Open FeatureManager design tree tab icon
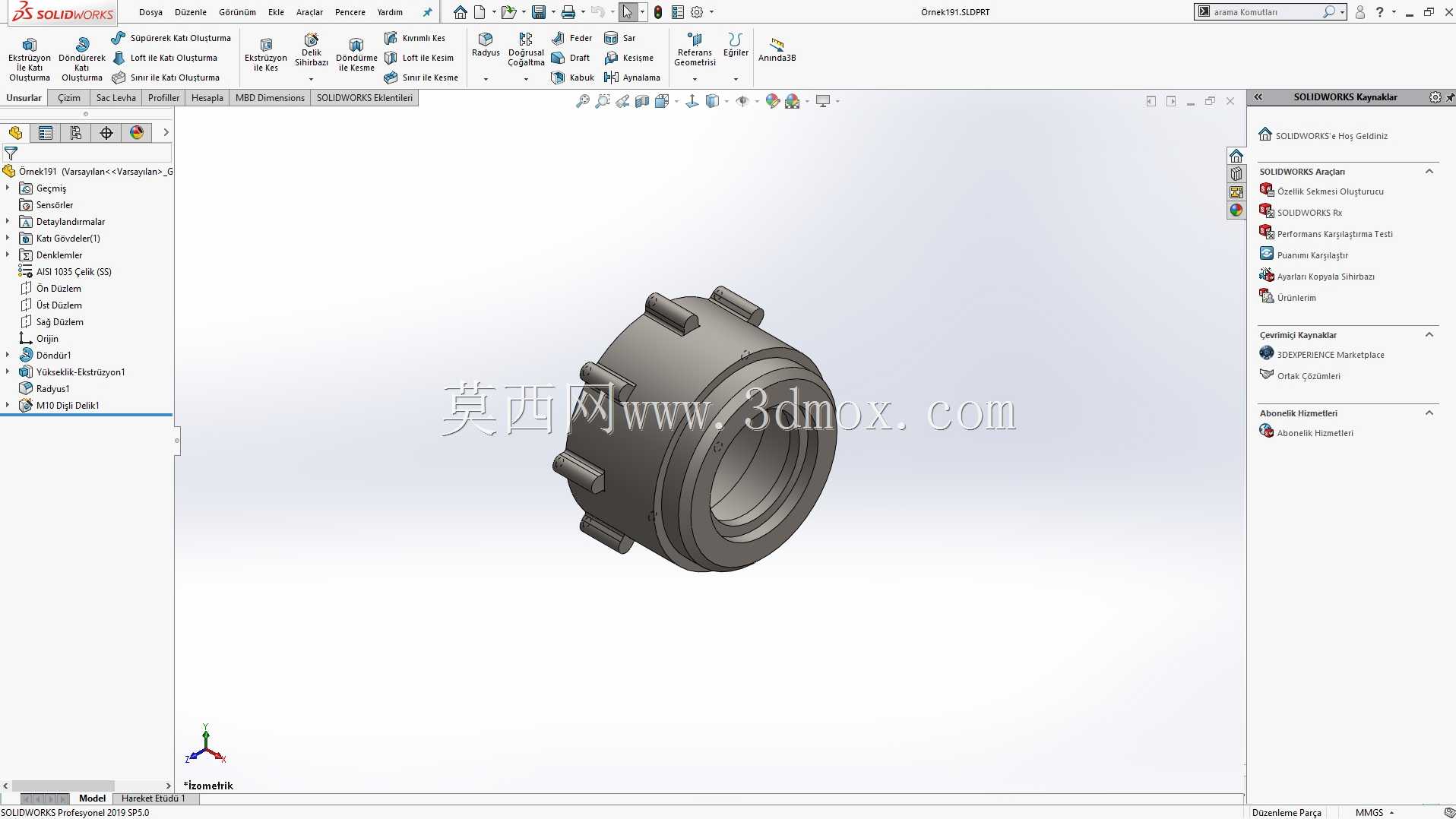 coord(15,133)
